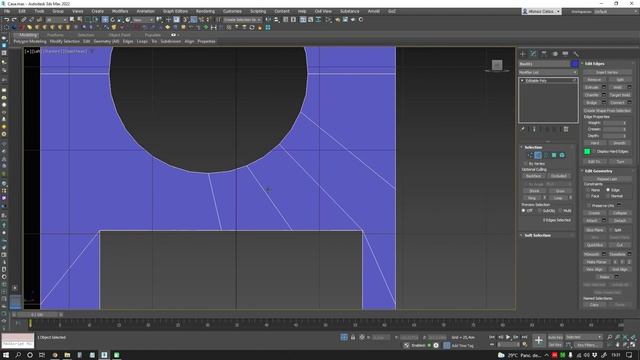Select Vertex sub-object level icon

530,155
